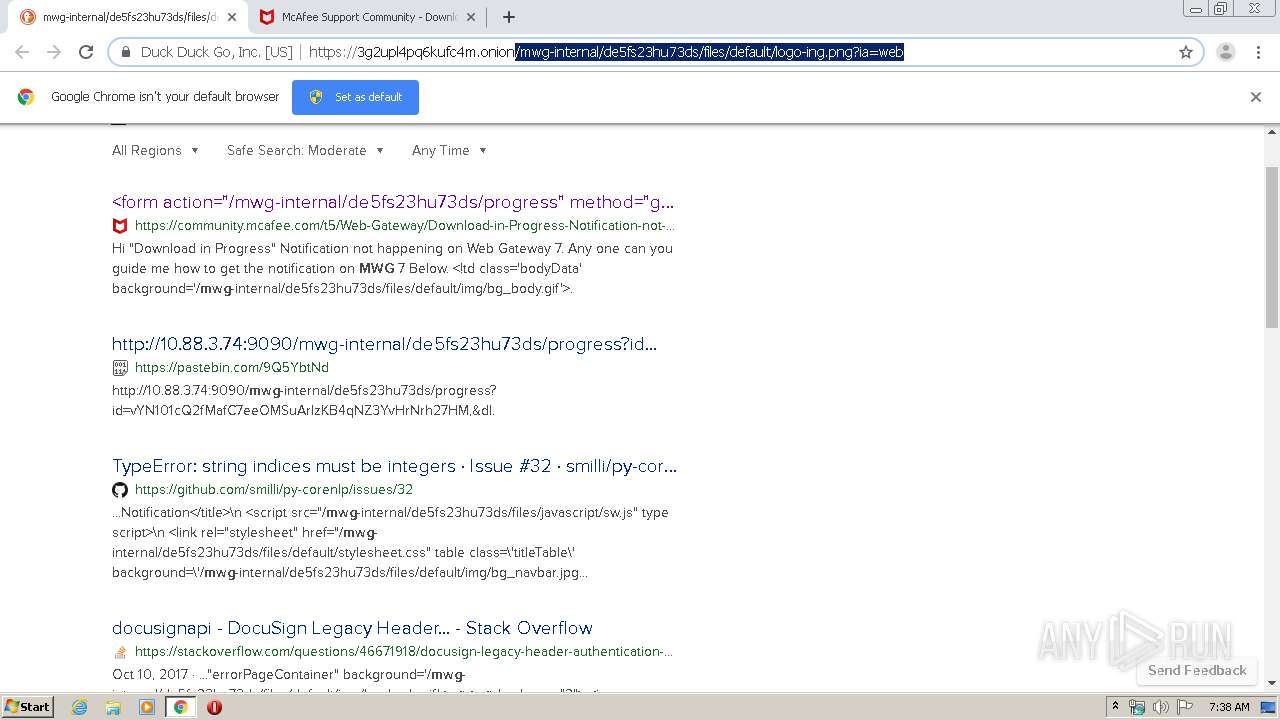
Task: Launch Internet Explorer from the taskbar
Action: click(x=80, y=707)
